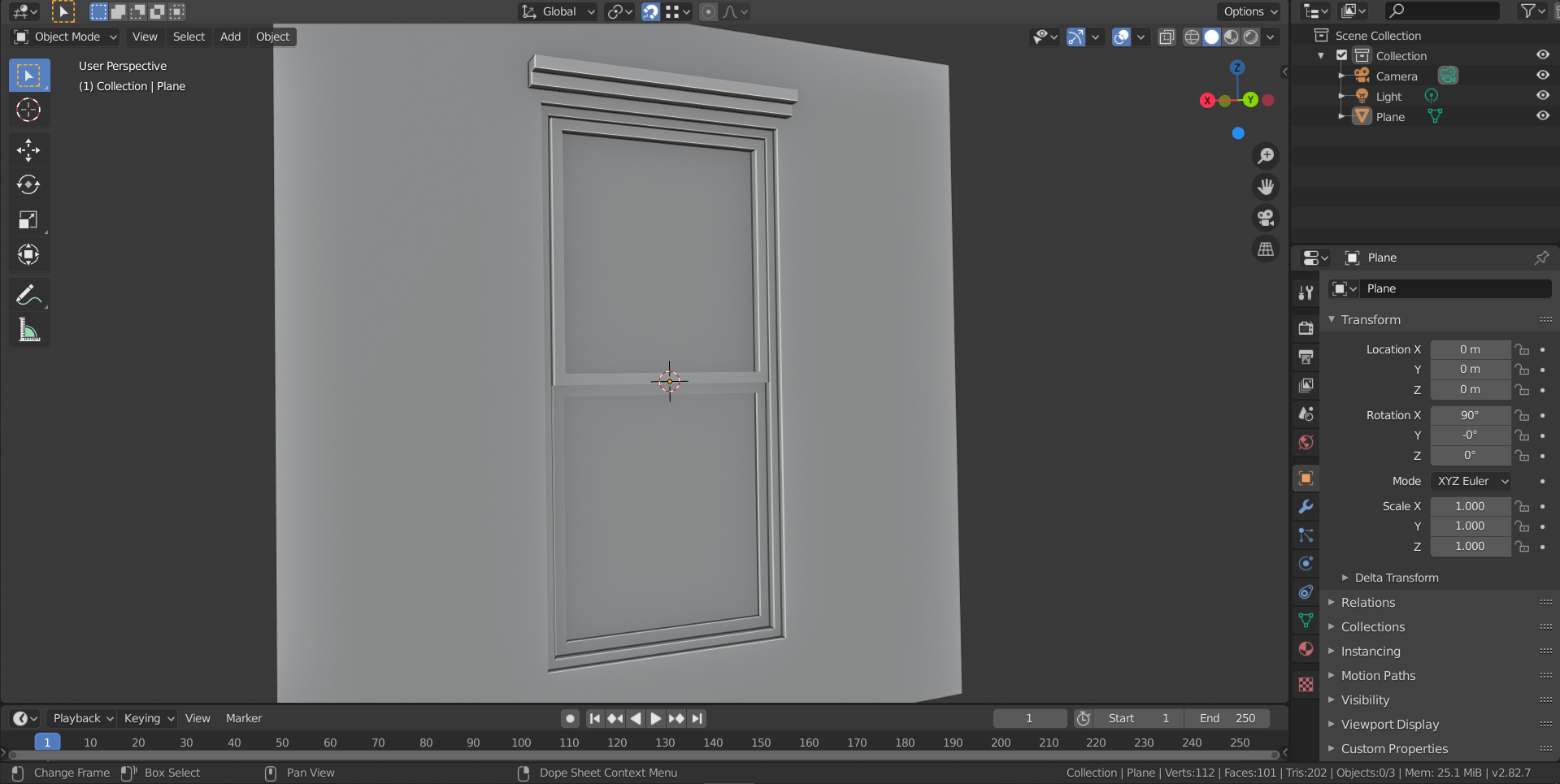Screen dimensions: 1560x784
Task: Open the Texture properties checker tab
Action: [x=1306, y=684]
